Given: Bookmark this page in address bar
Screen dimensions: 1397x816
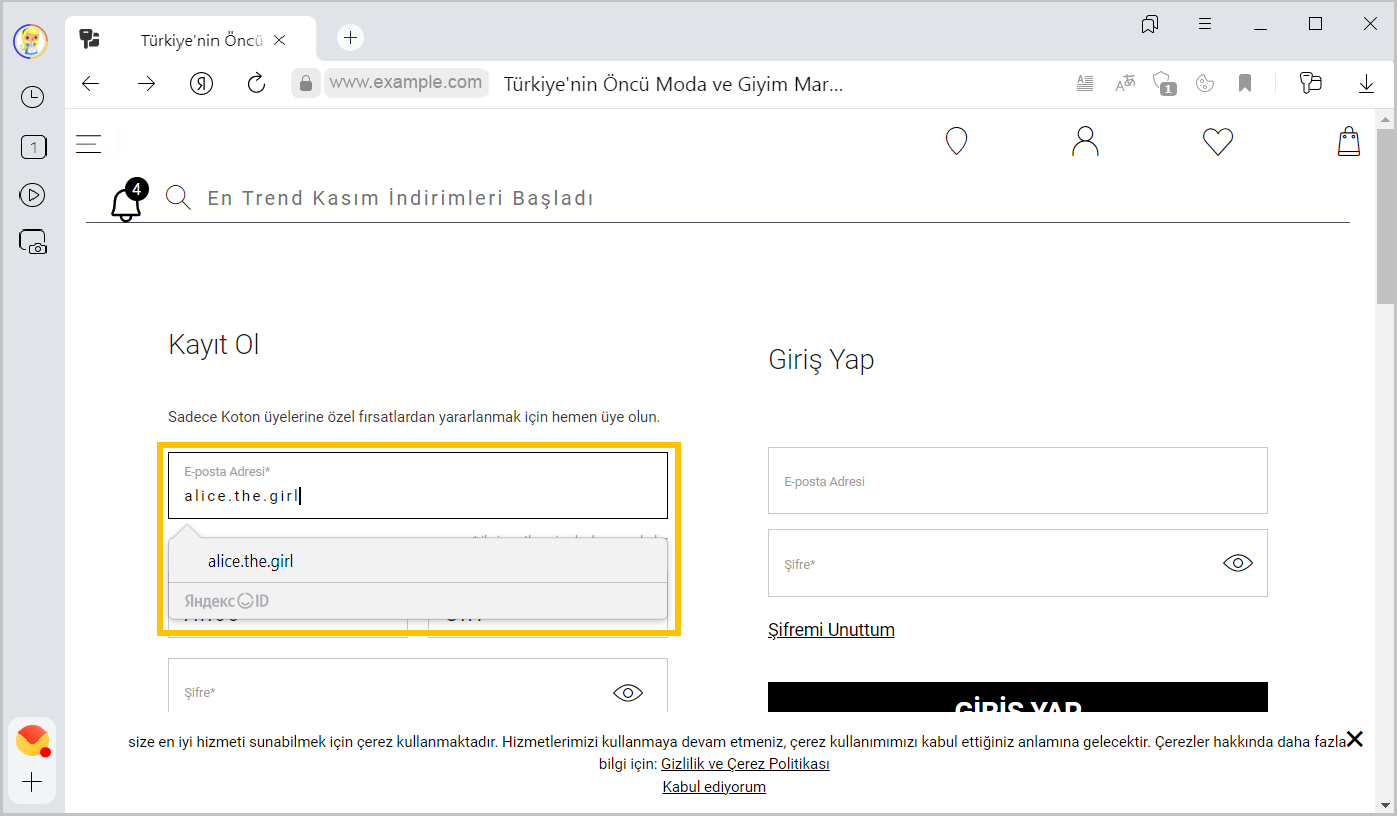Looking at the screenshot, I should (1245, 84).
